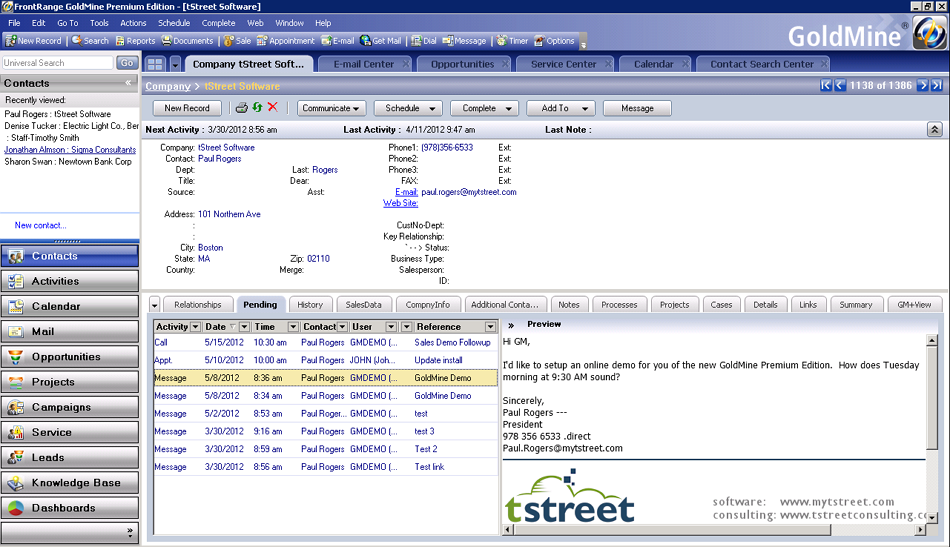This screenshot has width=950, height=547.
Task: Click the print icon in the record toolbar
Action: tap(241, 108)
